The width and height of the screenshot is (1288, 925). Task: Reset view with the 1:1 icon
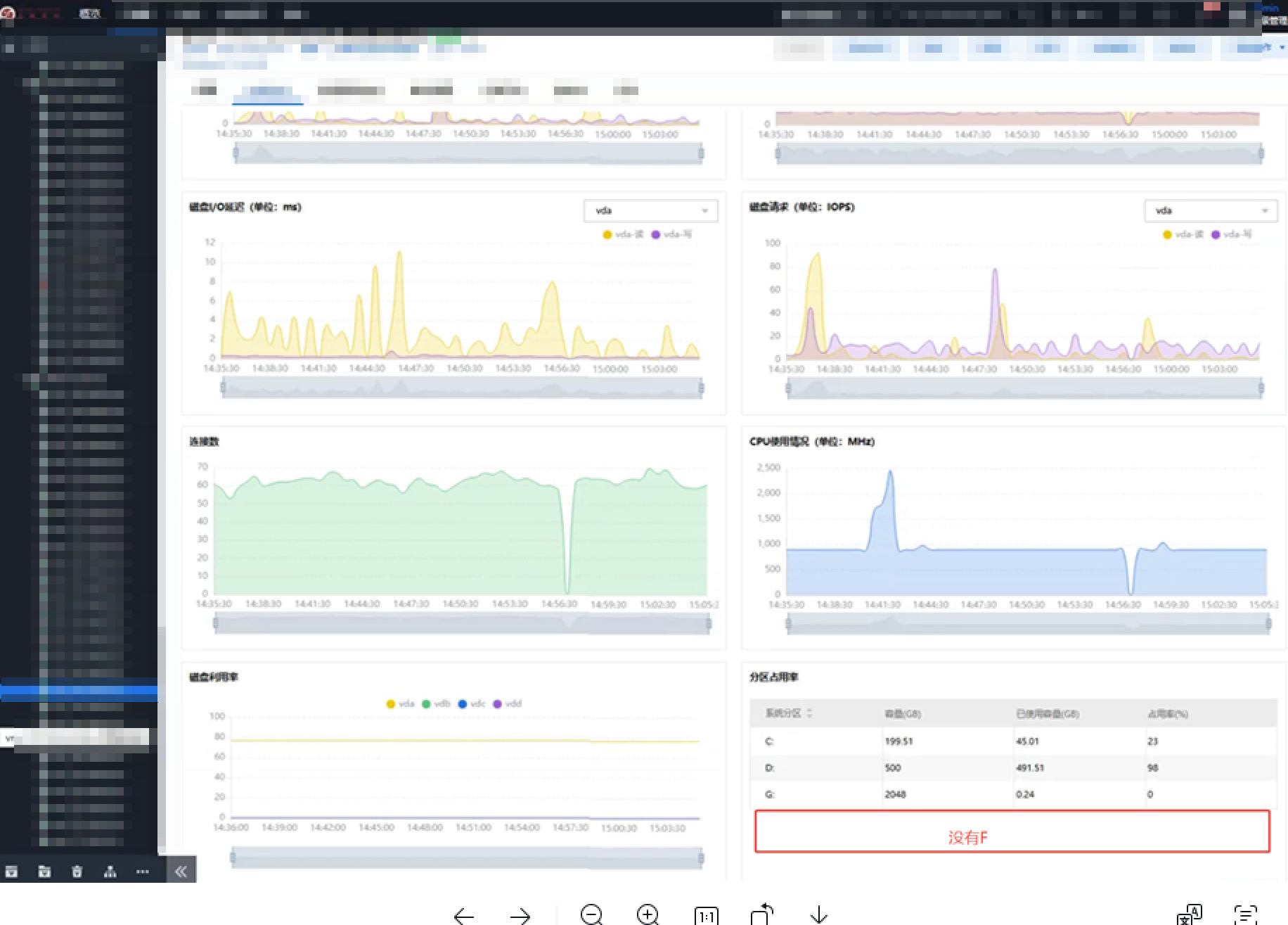pyautogui.click(x=706, y=915)
